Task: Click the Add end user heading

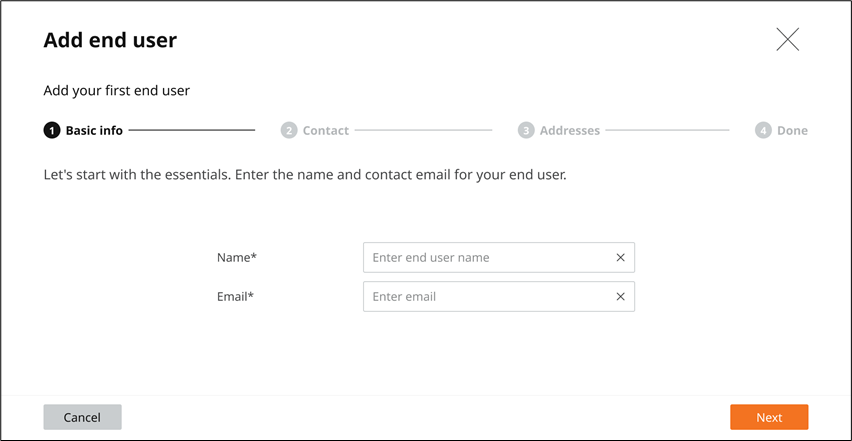Action: (x=110, y=41)
